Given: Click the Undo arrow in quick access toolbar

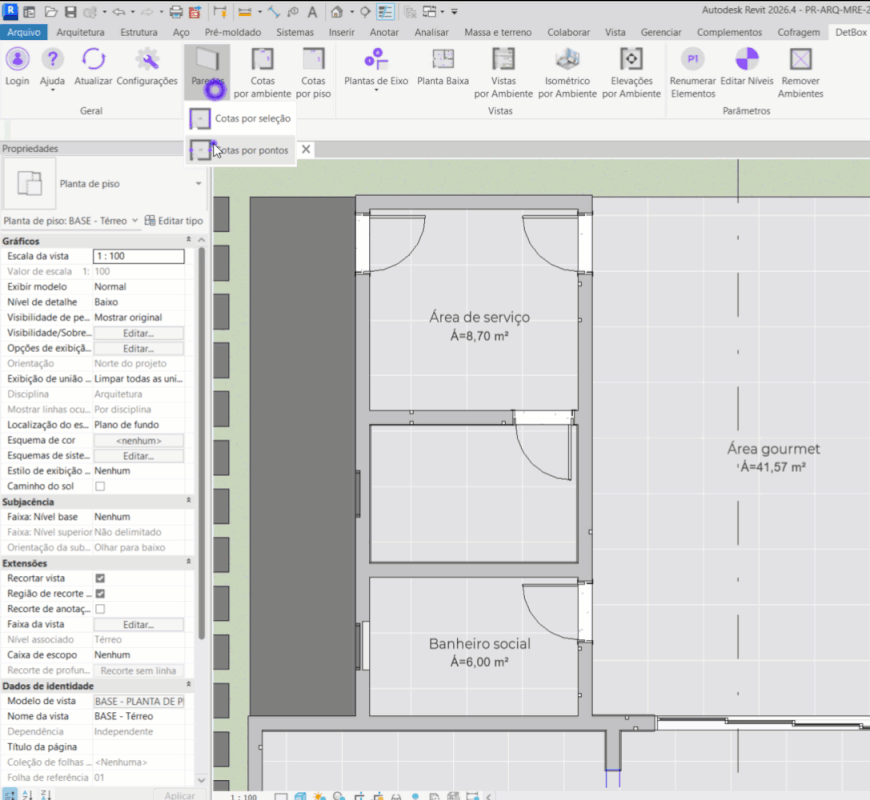Looking at the screenshot, I should 118,11.
